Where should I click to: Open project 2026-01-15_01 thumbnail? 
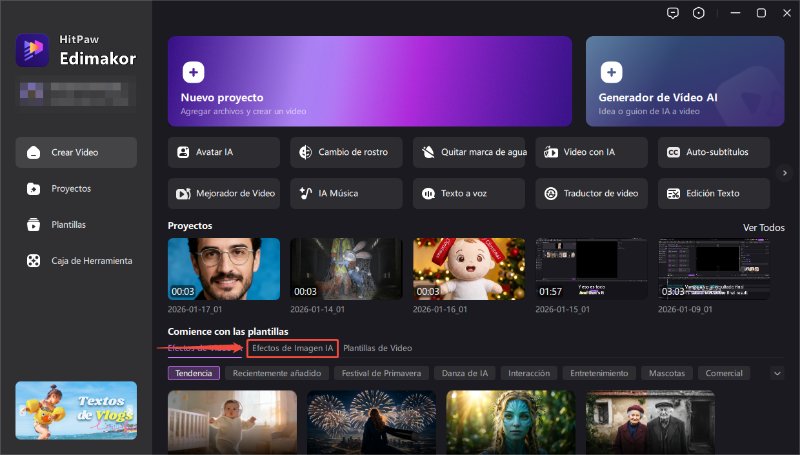point(591,269)
